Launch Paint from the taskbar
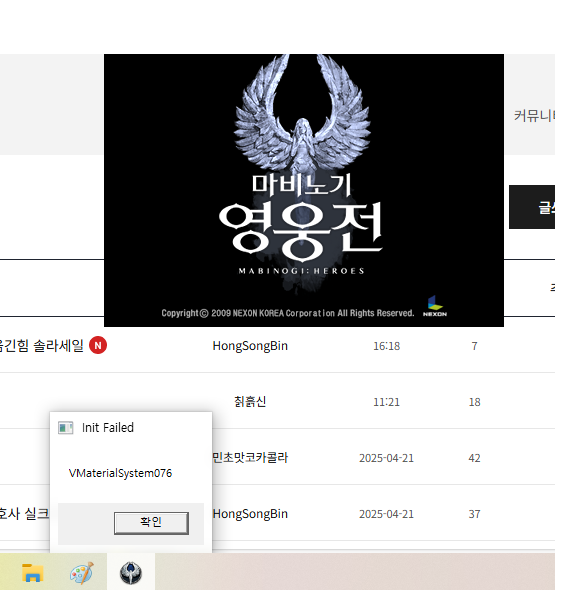The height and width of the screenshot is (594, 564). 81,573
